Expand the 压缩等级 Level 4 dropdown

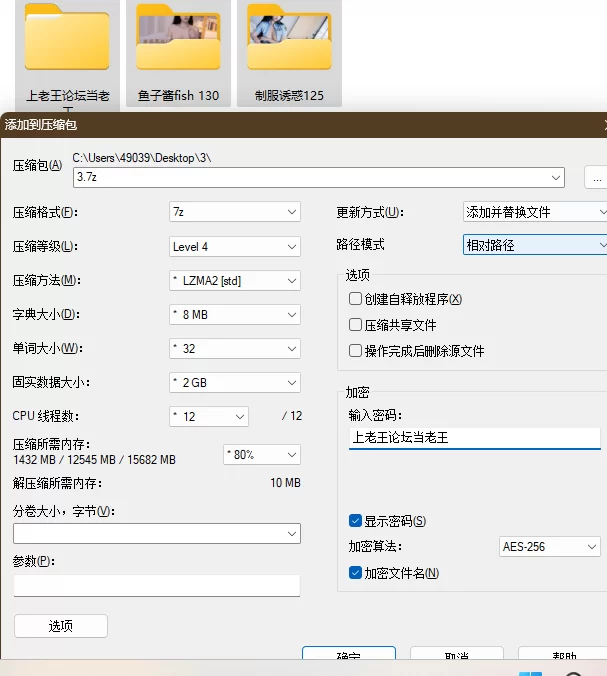coord(235,246)
